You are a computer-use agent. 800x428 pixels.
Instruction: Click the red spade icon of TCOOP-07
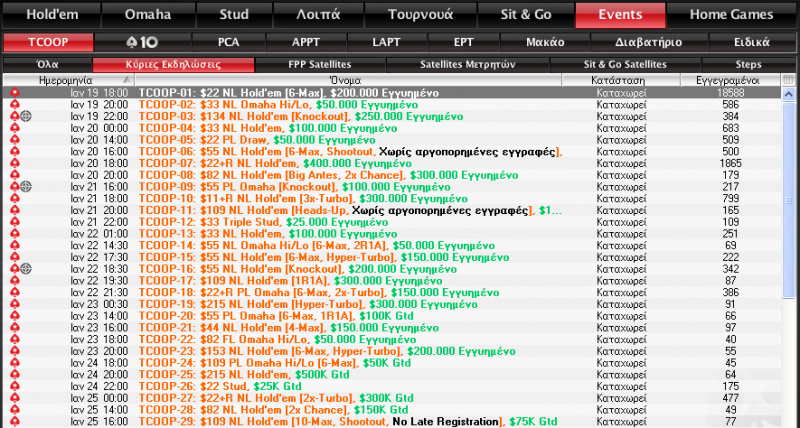point(15,163)
